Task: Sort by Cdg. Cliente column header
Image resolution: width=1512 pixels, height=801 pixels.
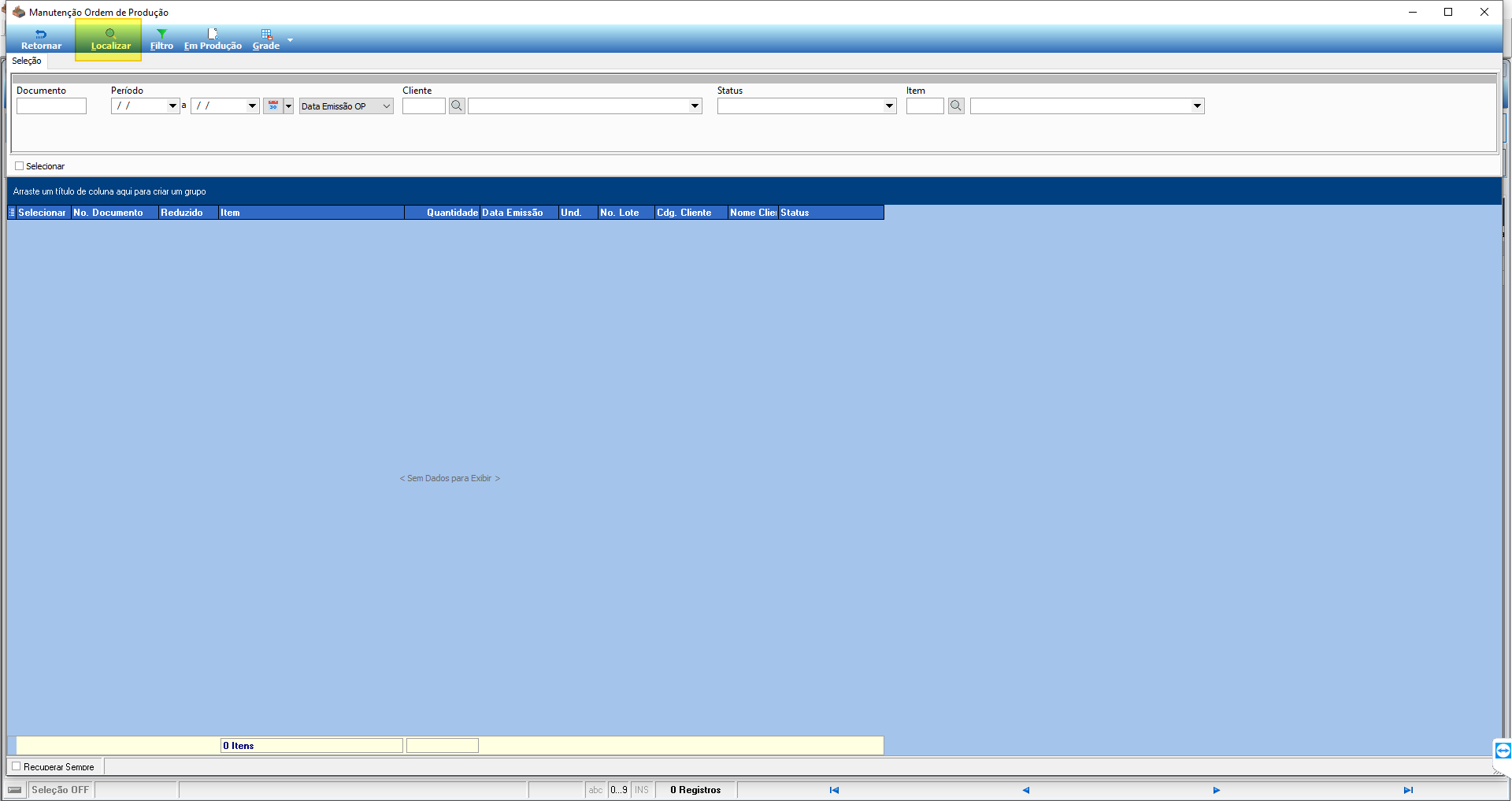Action: (x=691, y=213)
